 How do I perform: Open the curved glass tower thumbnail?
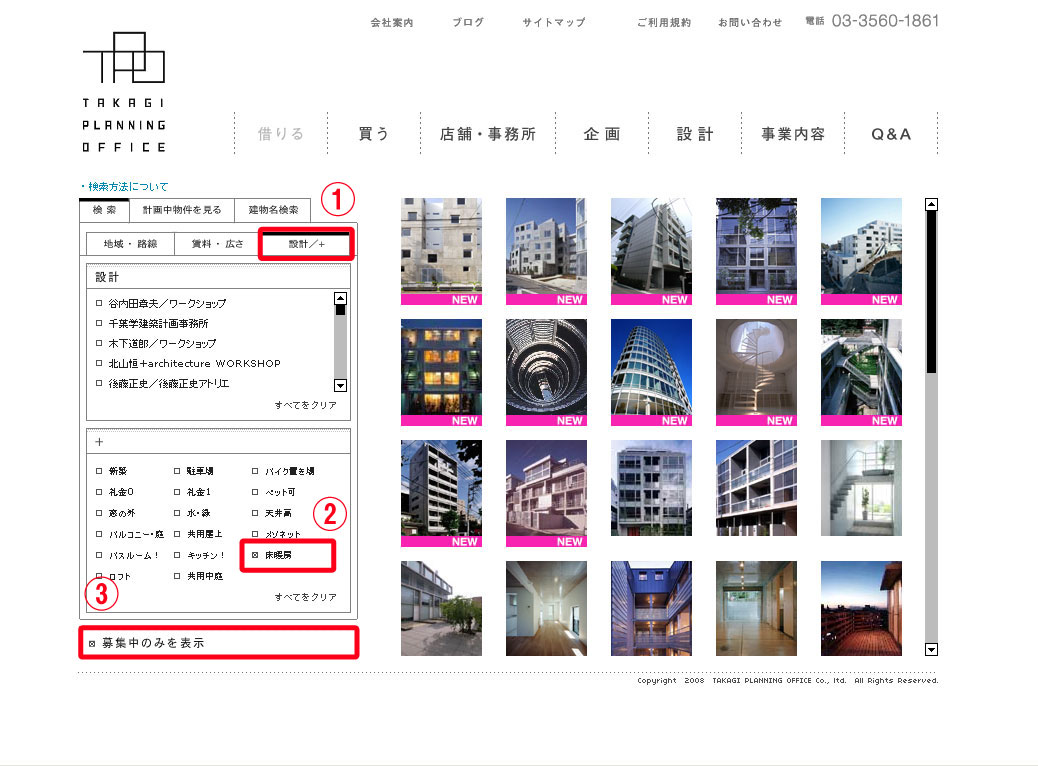pos(651,372)
